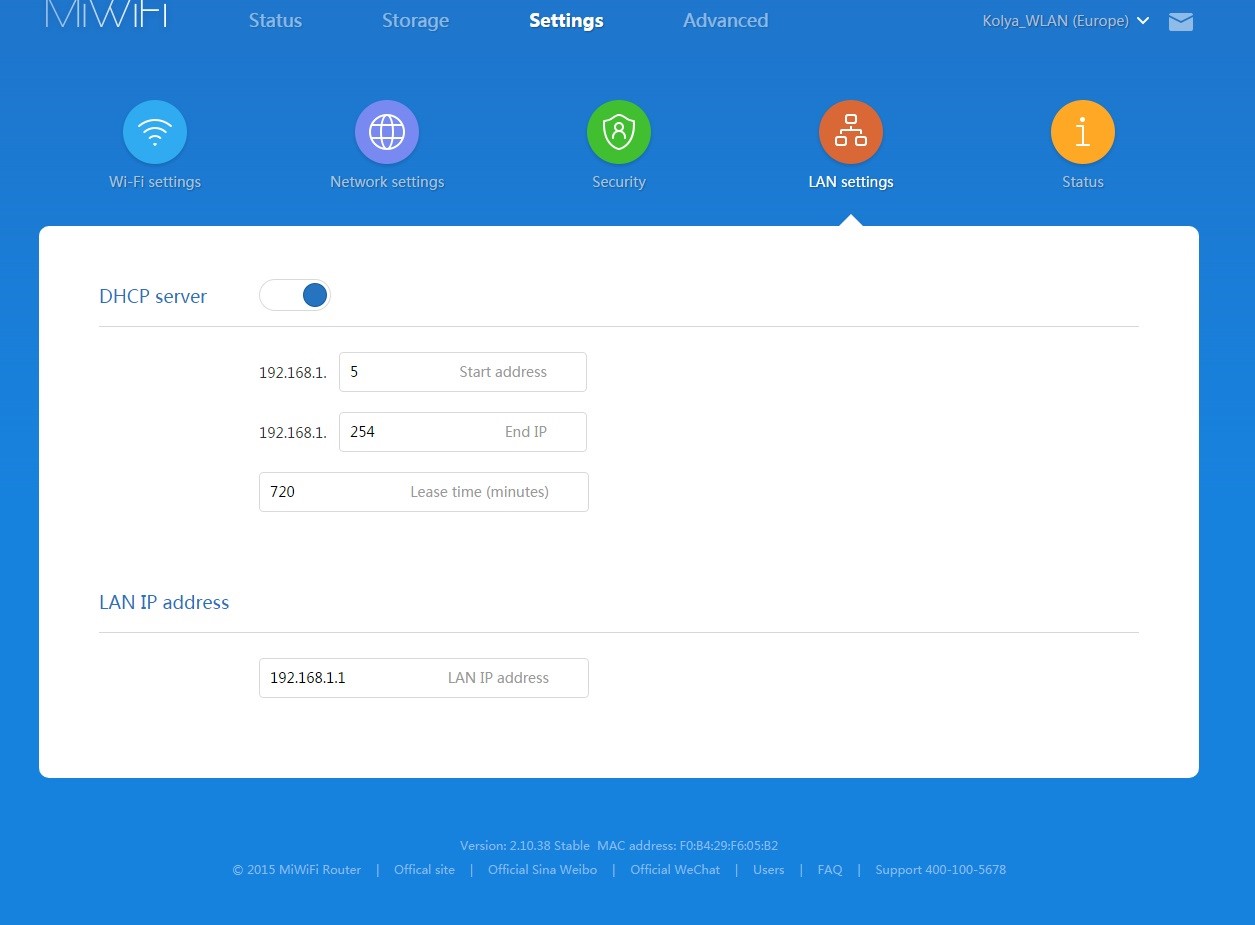Open the Storage tab
The width and height of the screenshot is (1255, 925).
[x=415, y=21]
